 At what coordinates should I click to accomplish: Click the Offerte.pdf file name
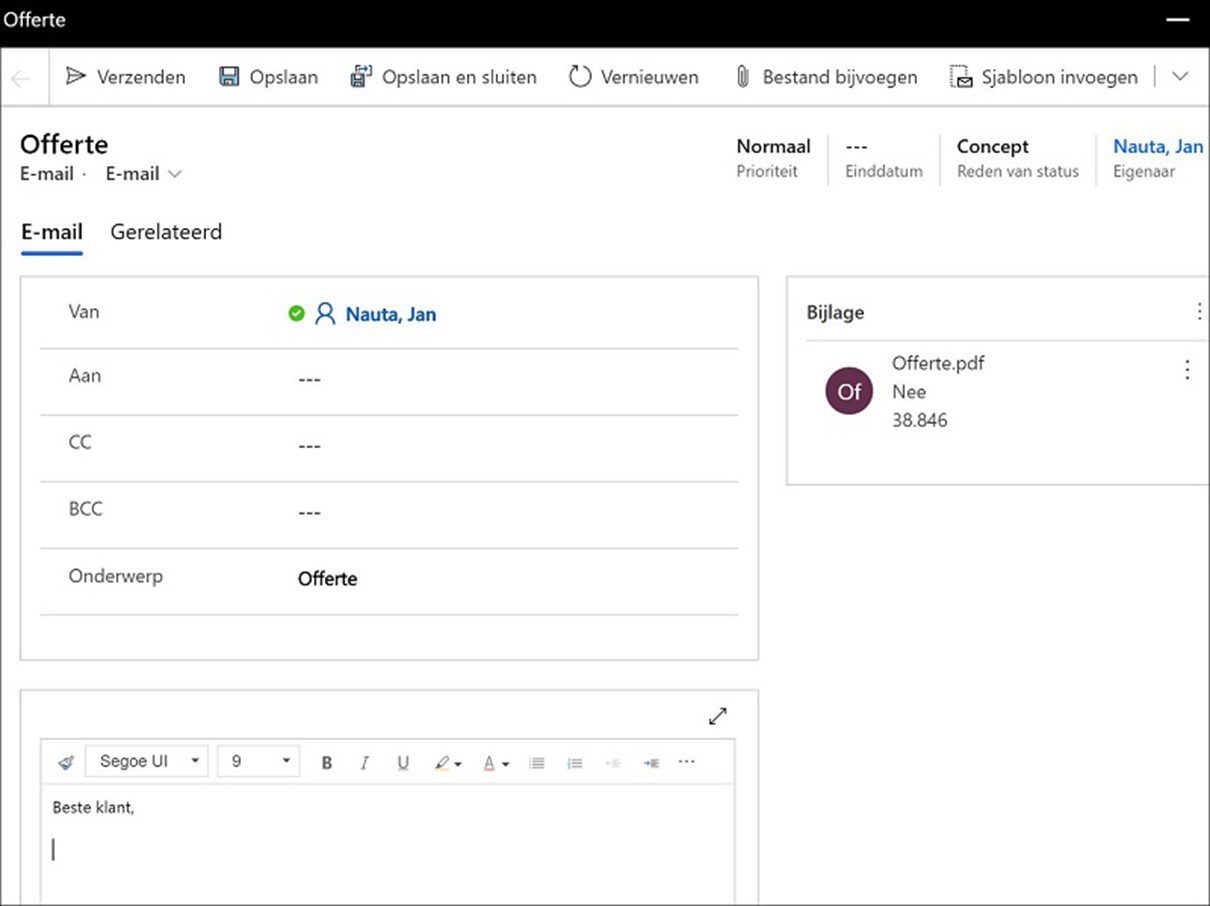tap(938, 363)
